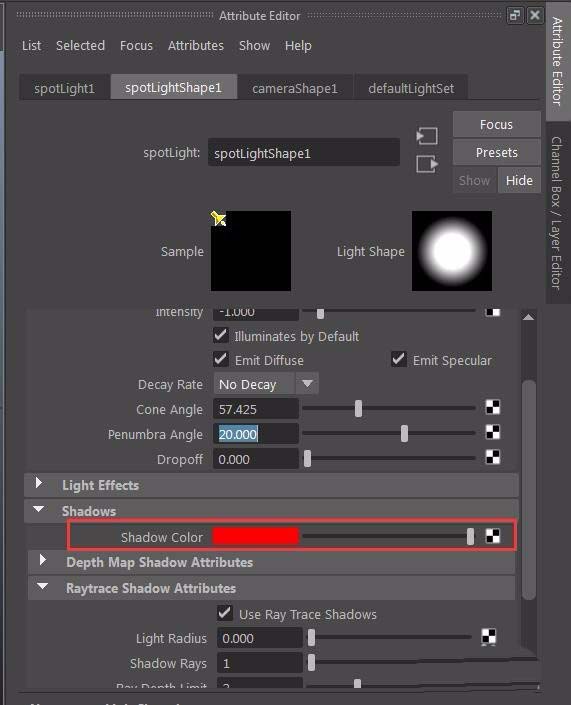
Task: Click the Light Radius slider handle
Action: coord(311,638)
